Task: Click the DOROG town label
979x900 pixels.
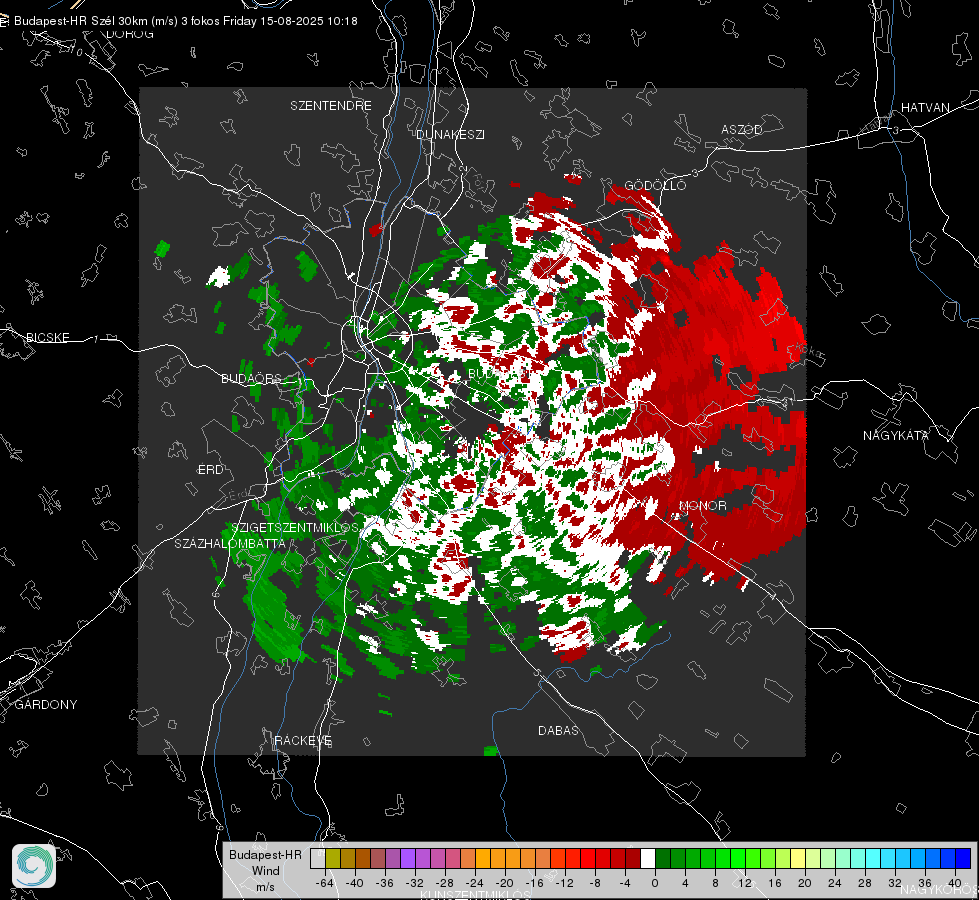Action: (x=130, y=34)
